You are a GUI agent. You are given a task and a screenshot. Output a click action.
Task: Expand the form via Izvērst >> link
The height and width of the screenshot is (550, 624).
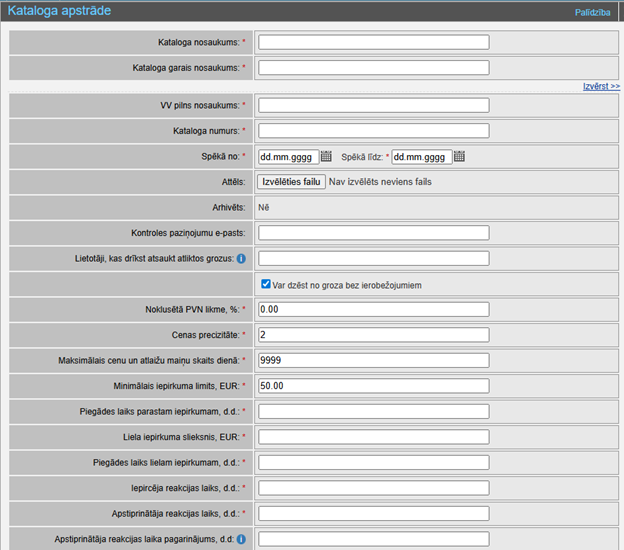click(x=601, y=87)
